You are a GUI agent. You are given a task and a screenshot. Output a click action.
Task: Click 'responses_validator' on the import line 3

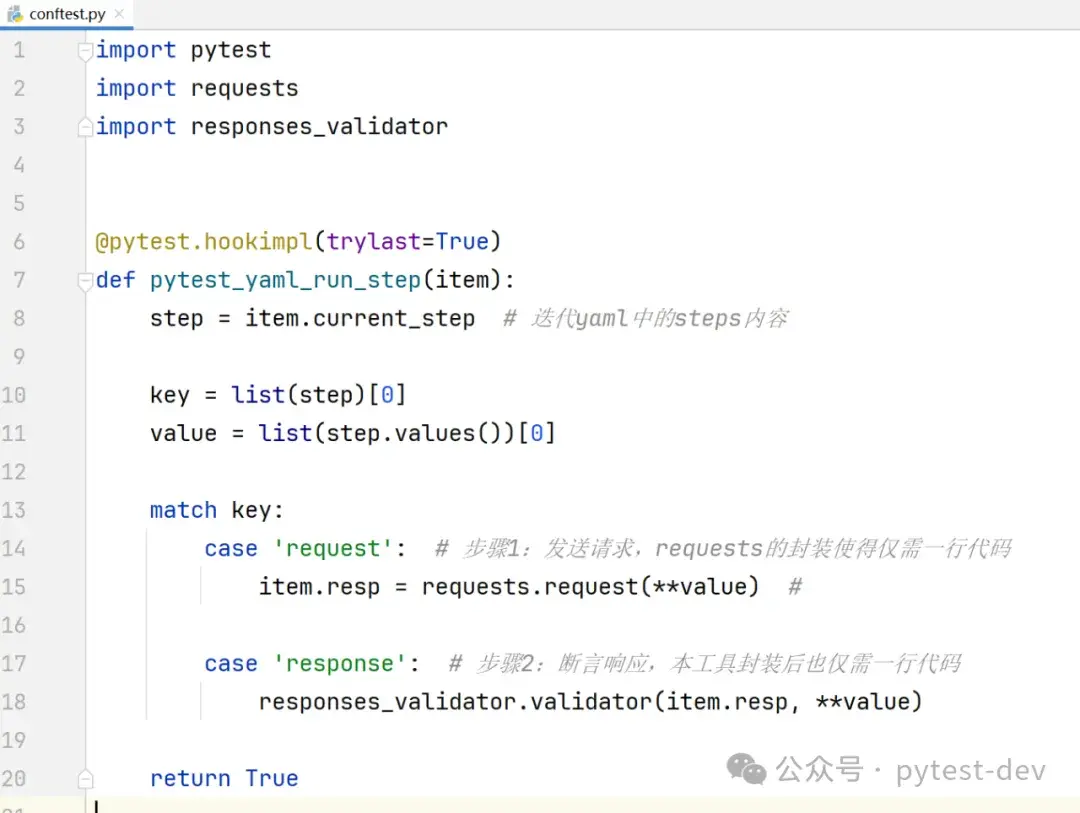(319, 127)
